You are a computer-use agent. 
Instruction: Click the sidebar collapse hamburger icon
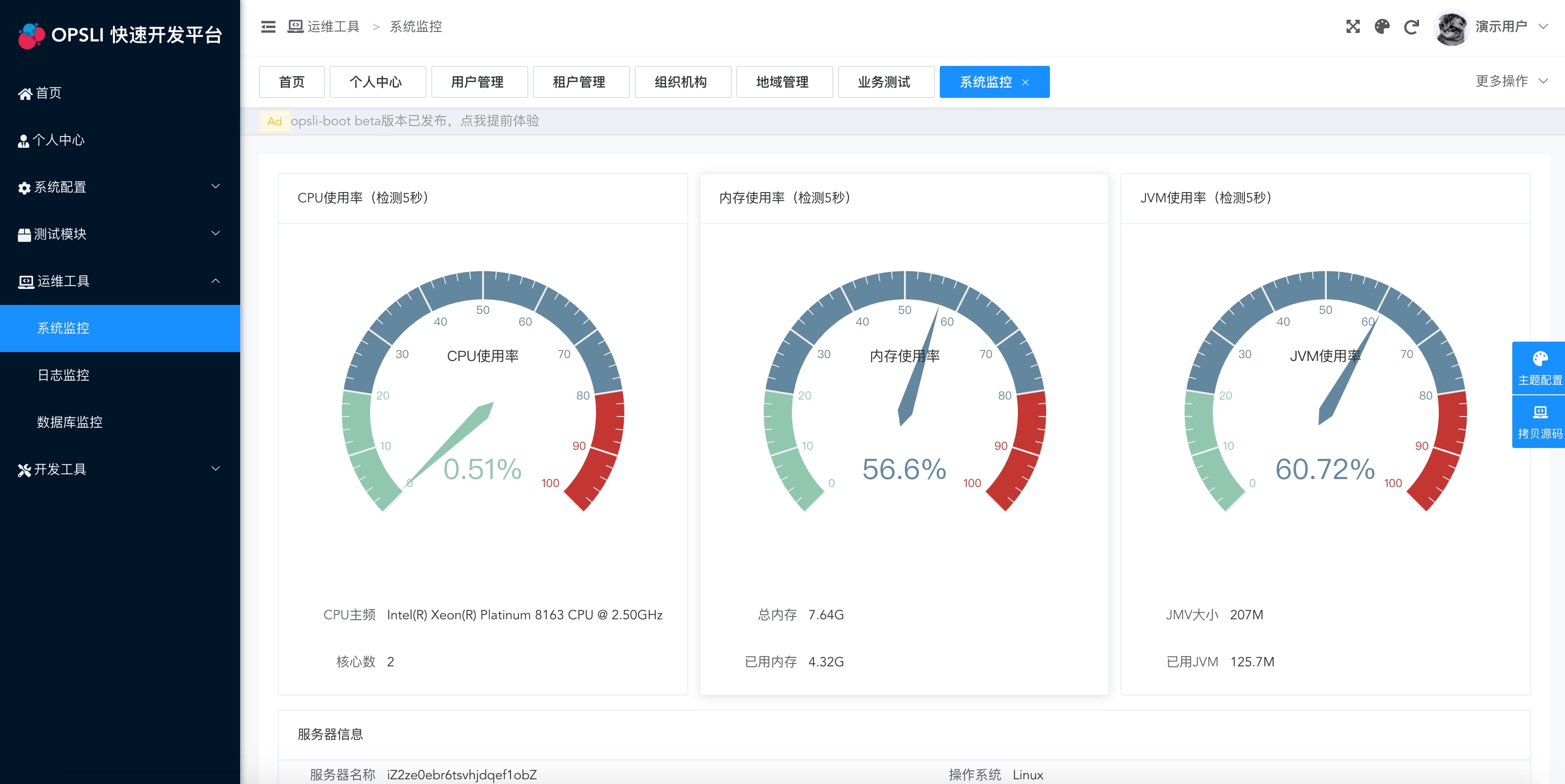[x=268, y=27]
